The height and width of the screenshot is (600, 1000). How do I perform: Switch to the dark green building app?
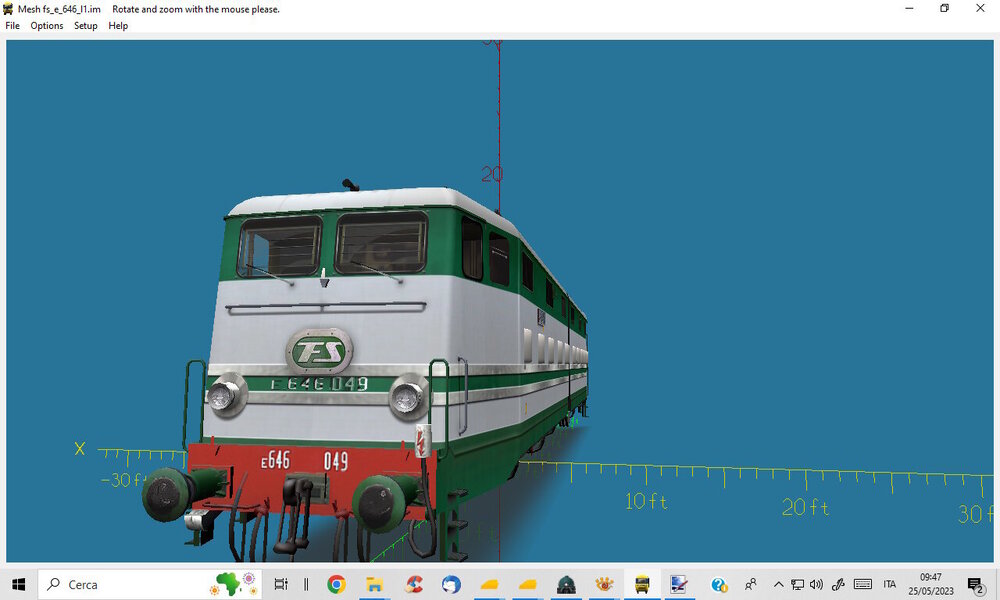pyautogui.click(x=566, y=584)
